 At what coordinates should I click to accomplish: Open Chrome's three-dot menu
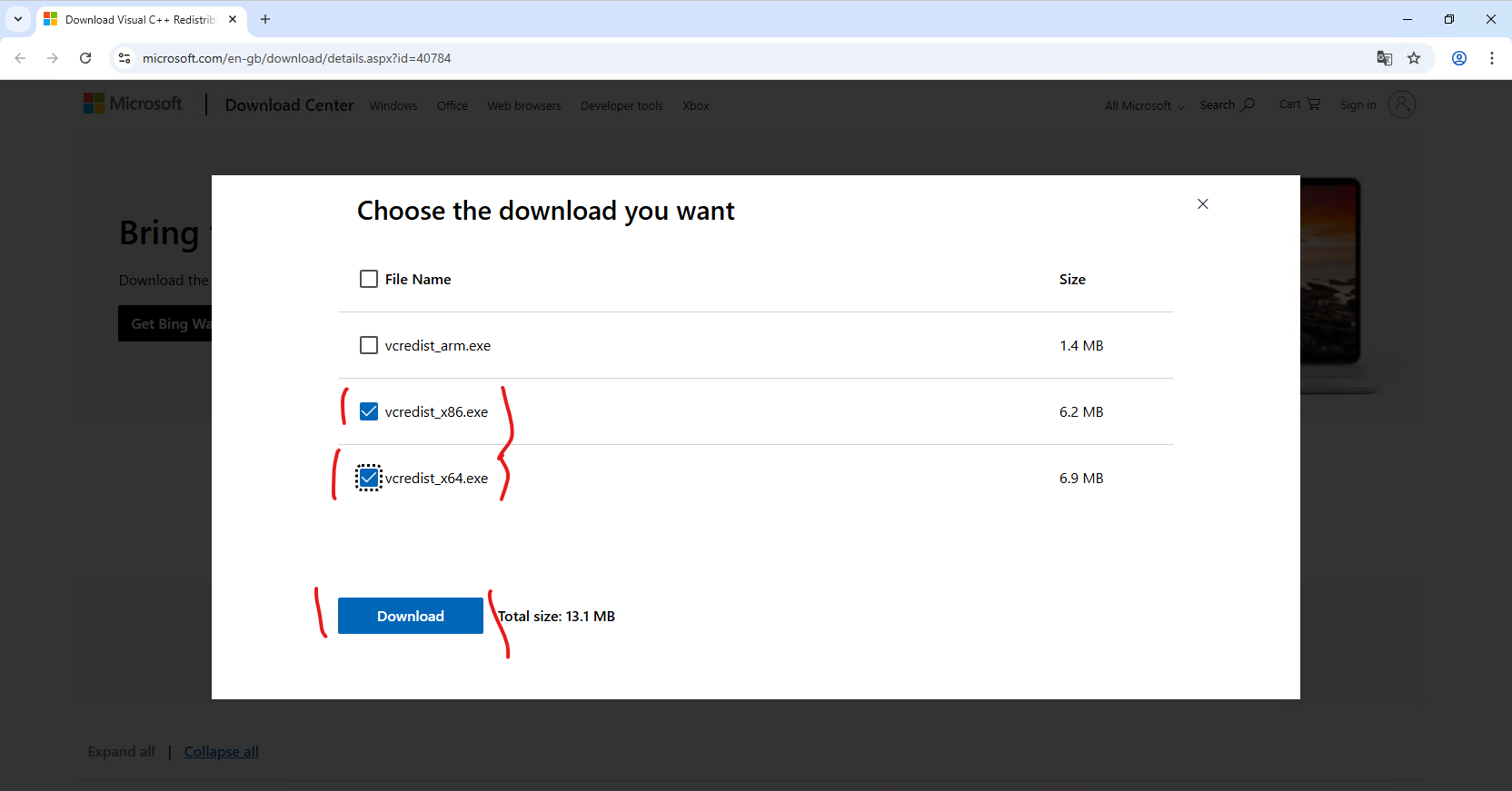[1492, 58]
